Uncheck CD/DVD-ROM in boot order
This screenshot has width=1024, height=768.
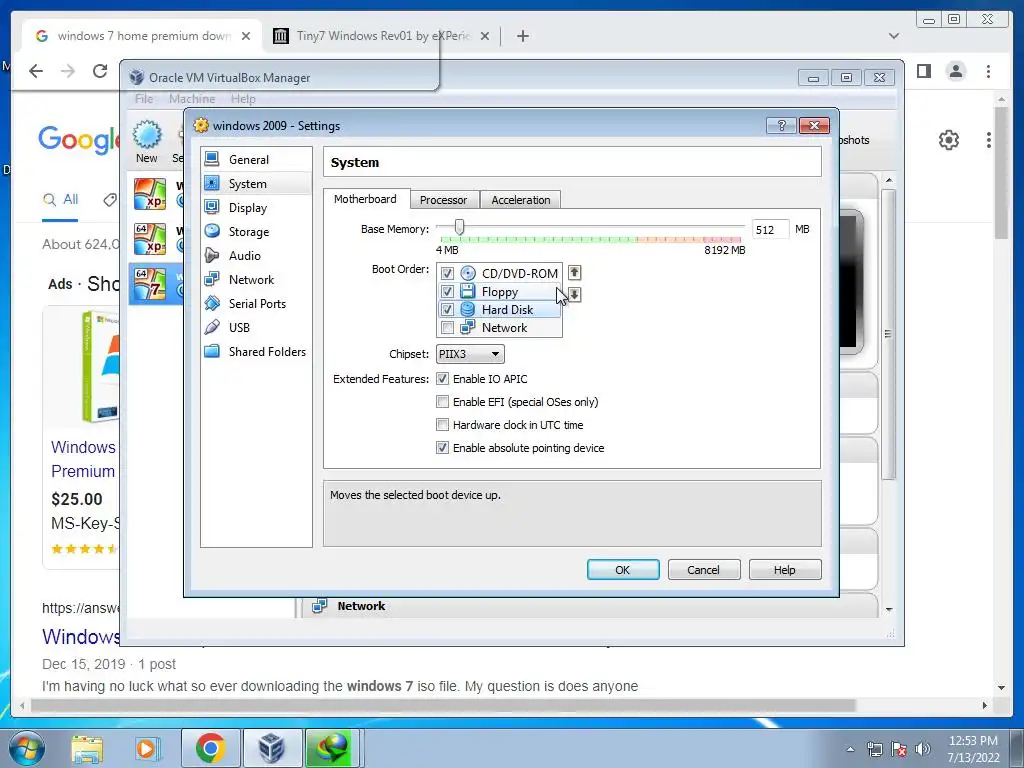point(447,273)
